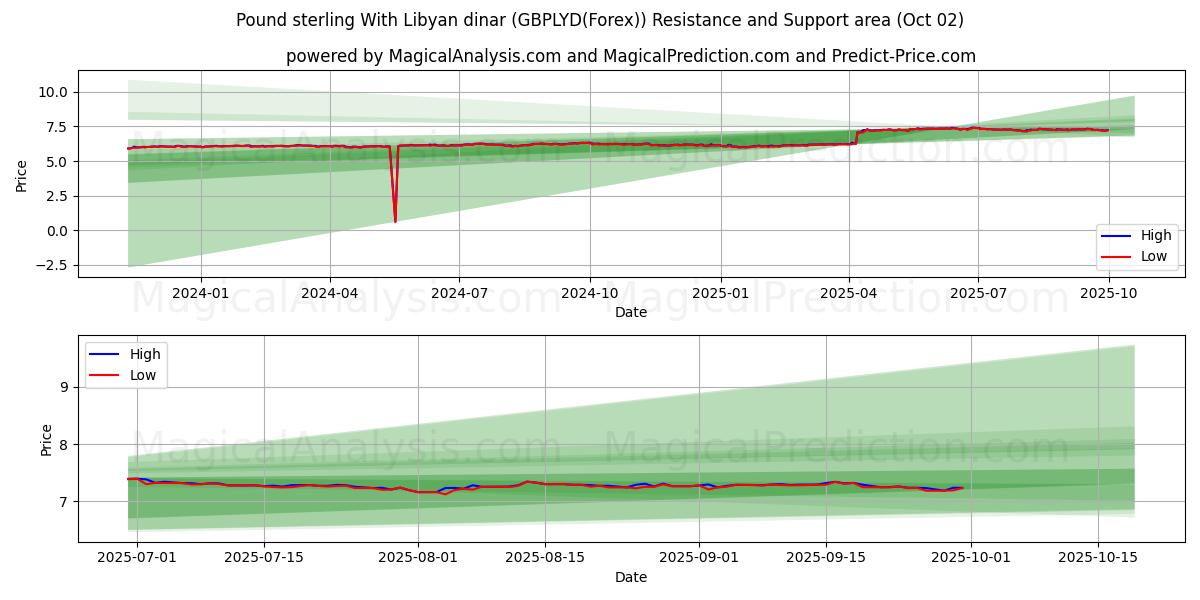Click the 2025-07-01 tick on bottom chart
This screenshot has height=600, width=1200.
click(138, 559)
